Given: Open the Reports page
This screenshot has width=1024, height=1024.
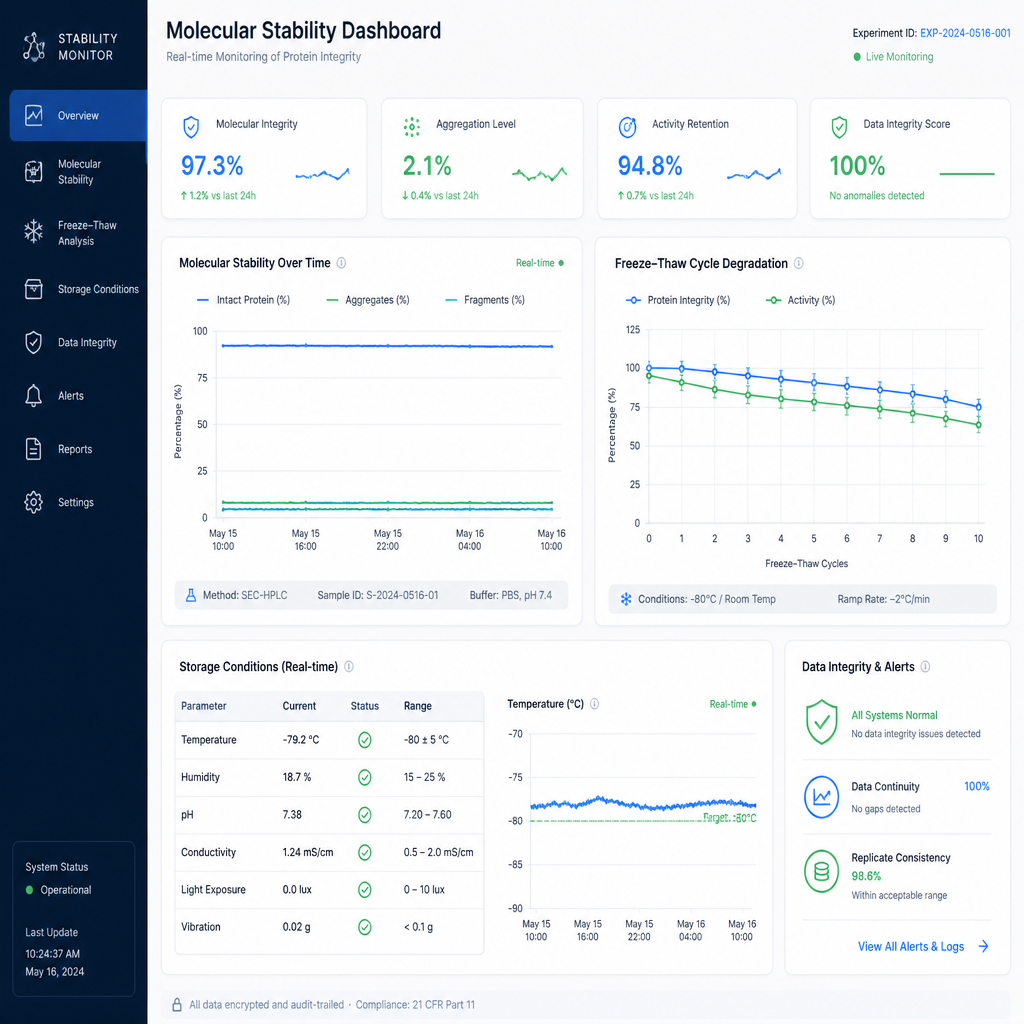Looking at the screenshot, I should click(78, 449).
